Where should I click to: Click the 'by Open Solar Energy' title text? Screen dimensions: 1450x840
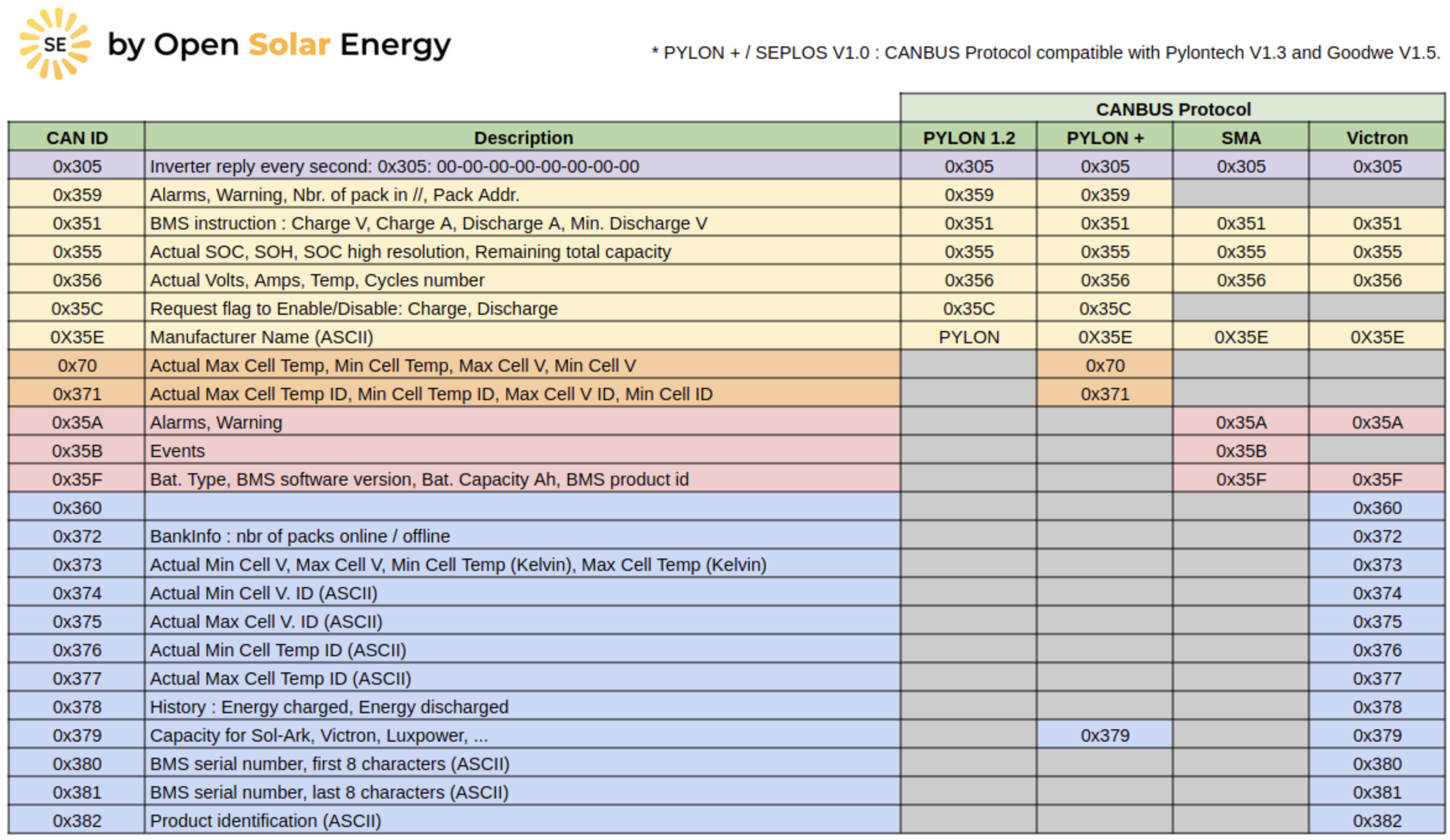[x=279, y=46]
